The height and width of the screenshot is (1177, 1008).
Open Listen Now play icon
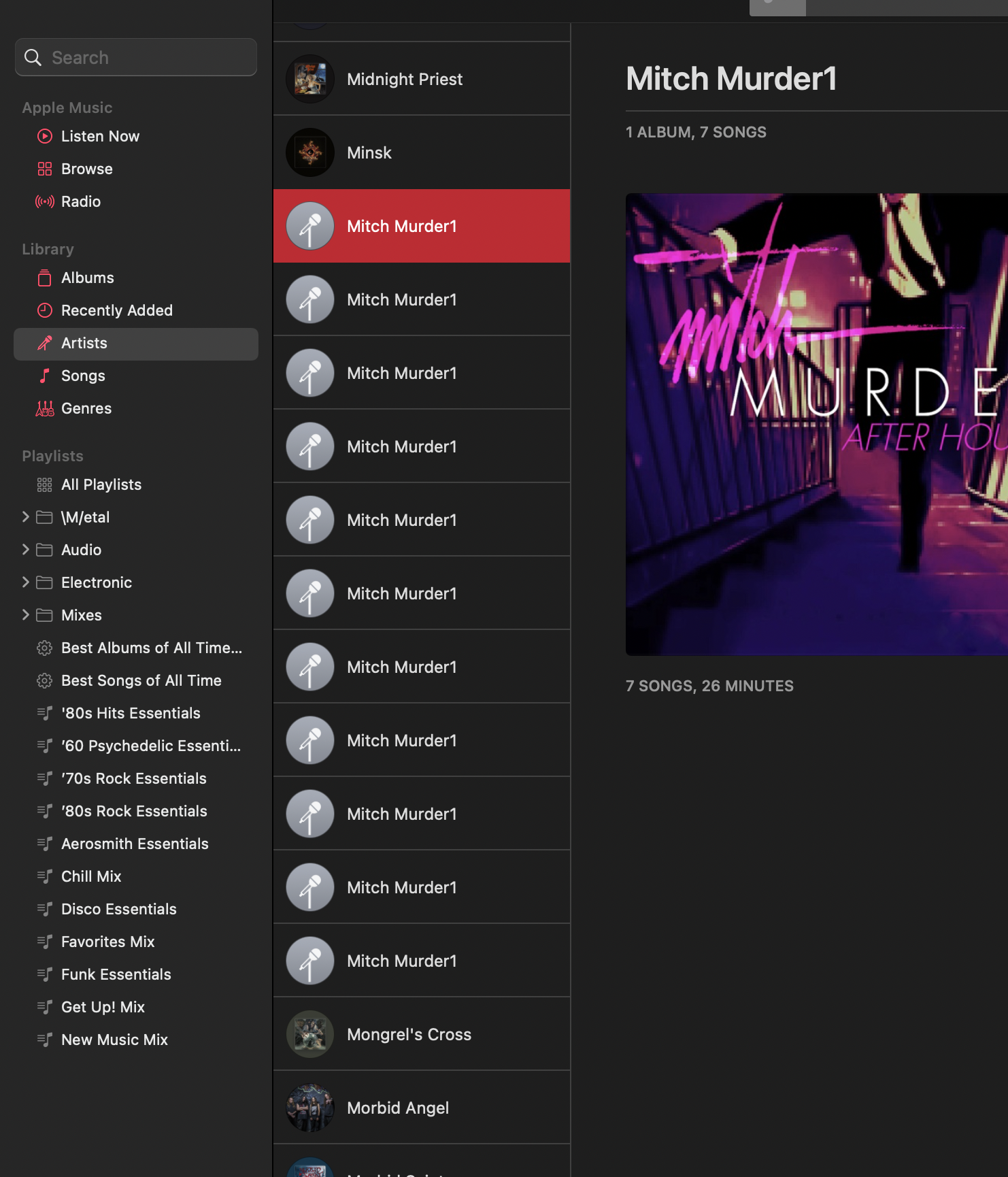click(45, 136)
